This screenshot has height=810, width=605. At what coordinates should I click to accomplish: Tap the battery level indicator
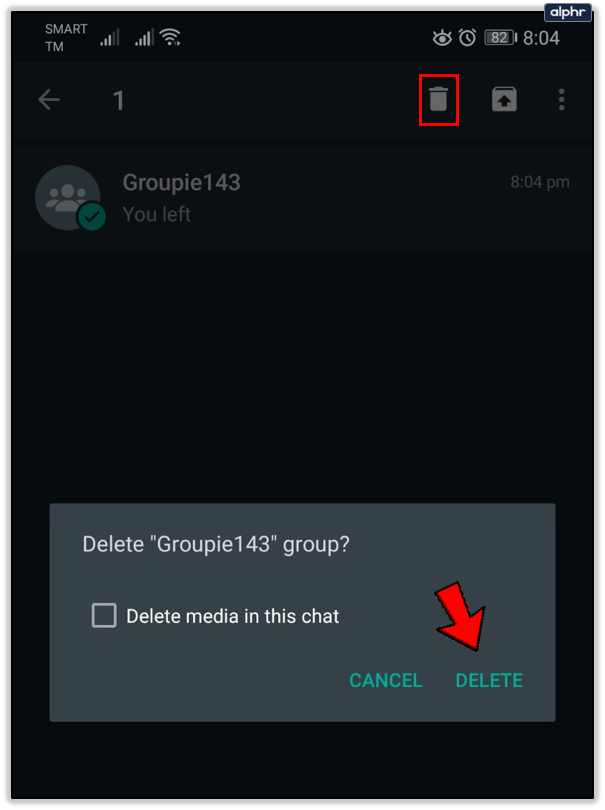click(501, 38)
